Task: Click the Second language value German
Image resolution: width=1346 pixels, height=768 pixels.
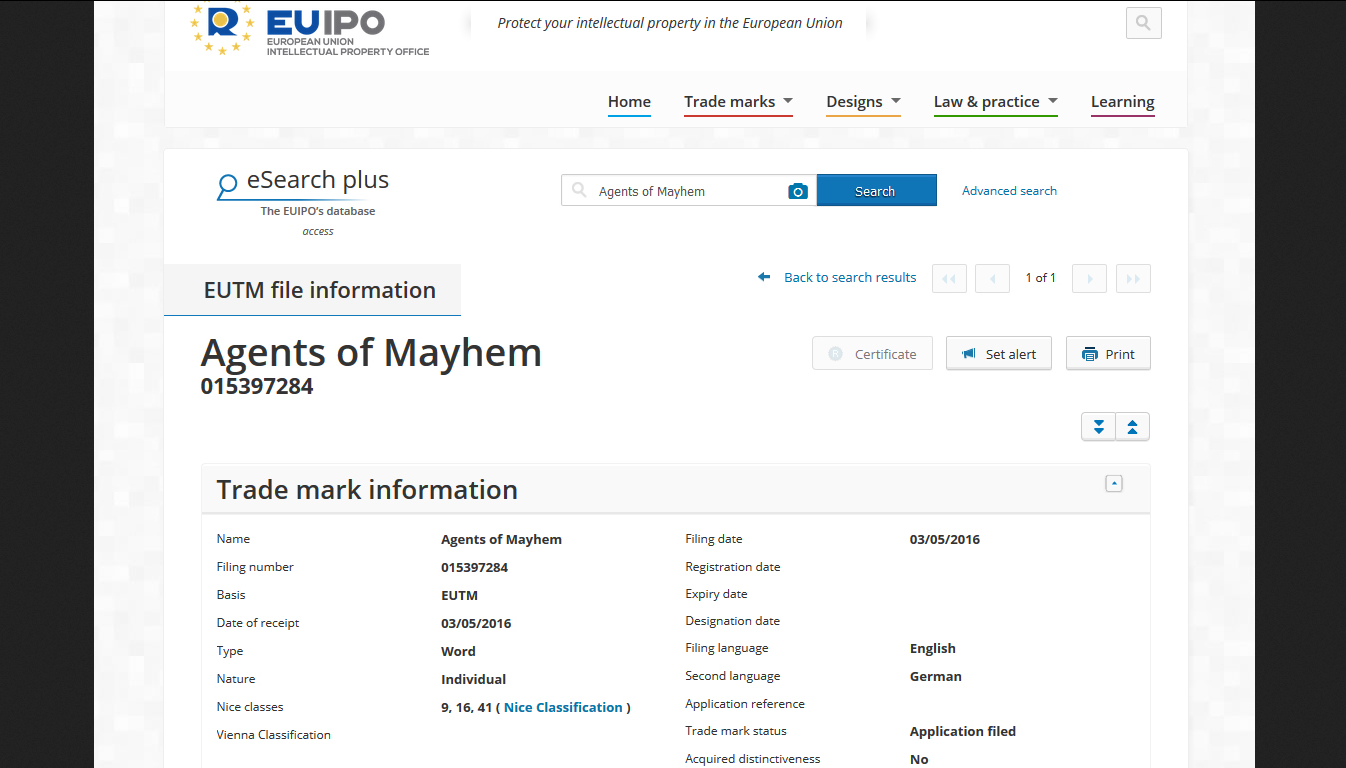Action: click(935, 676)
